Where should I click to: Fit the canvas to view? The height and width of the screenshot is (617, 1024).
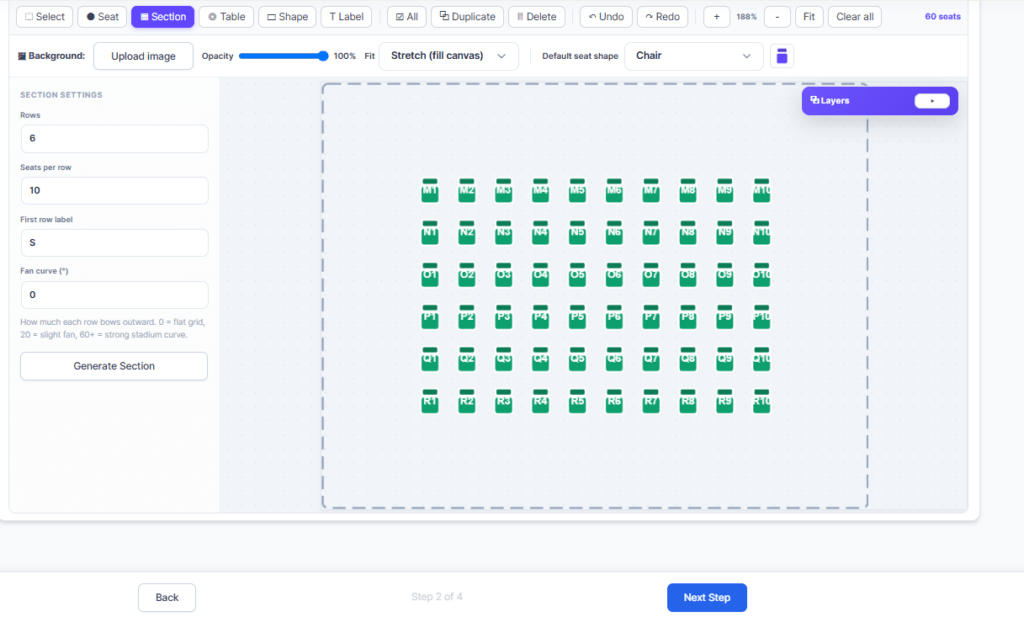pos(809,17)
